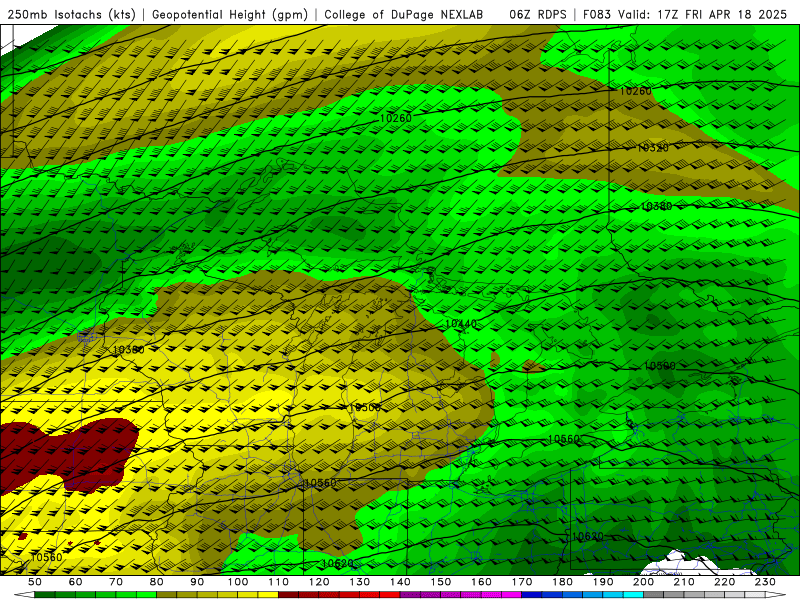The width and height of the screenshot is (800, 600).
Task: Click the 50 value on the color scale
Action: 34,582
